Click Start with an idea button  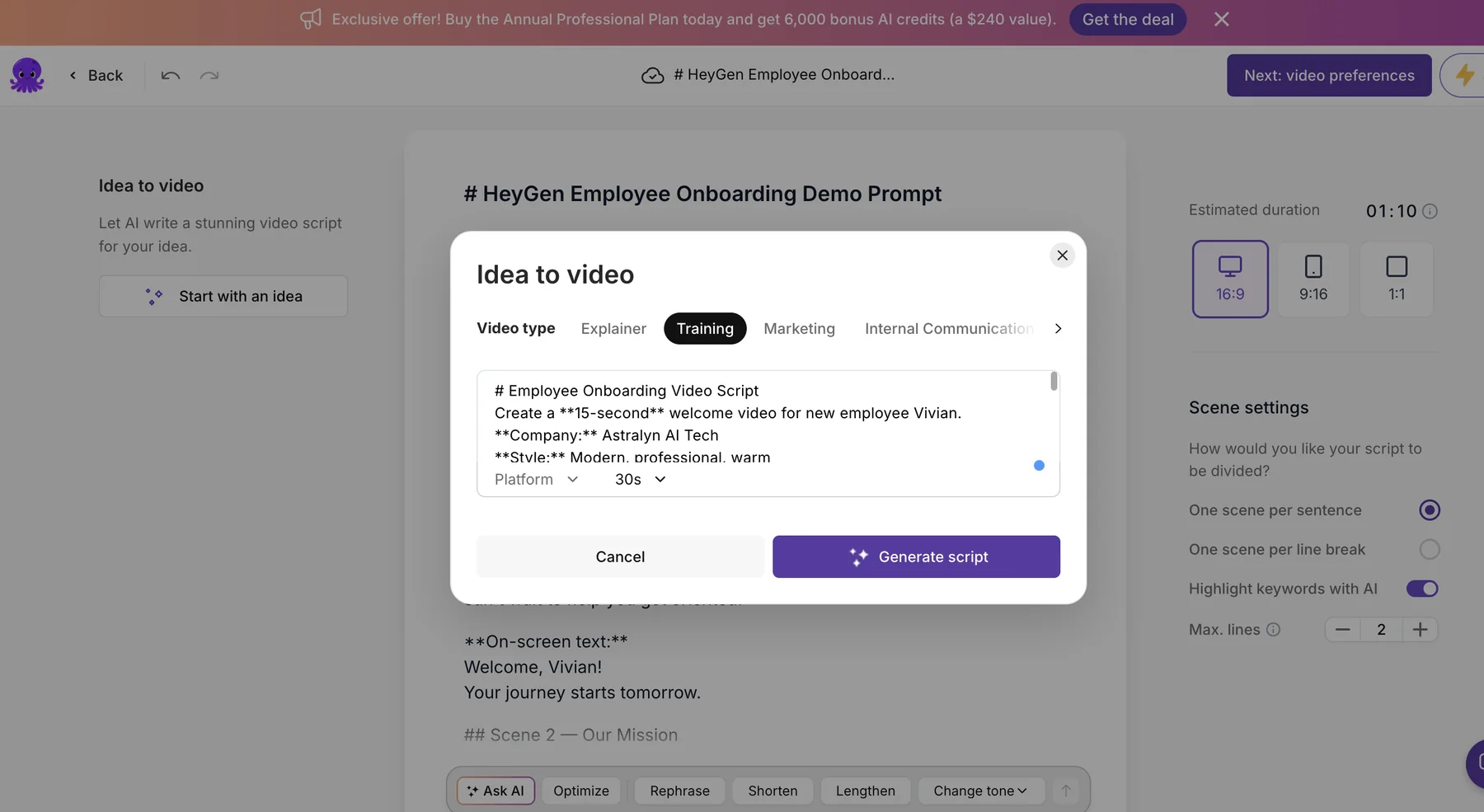click(223, 296)
